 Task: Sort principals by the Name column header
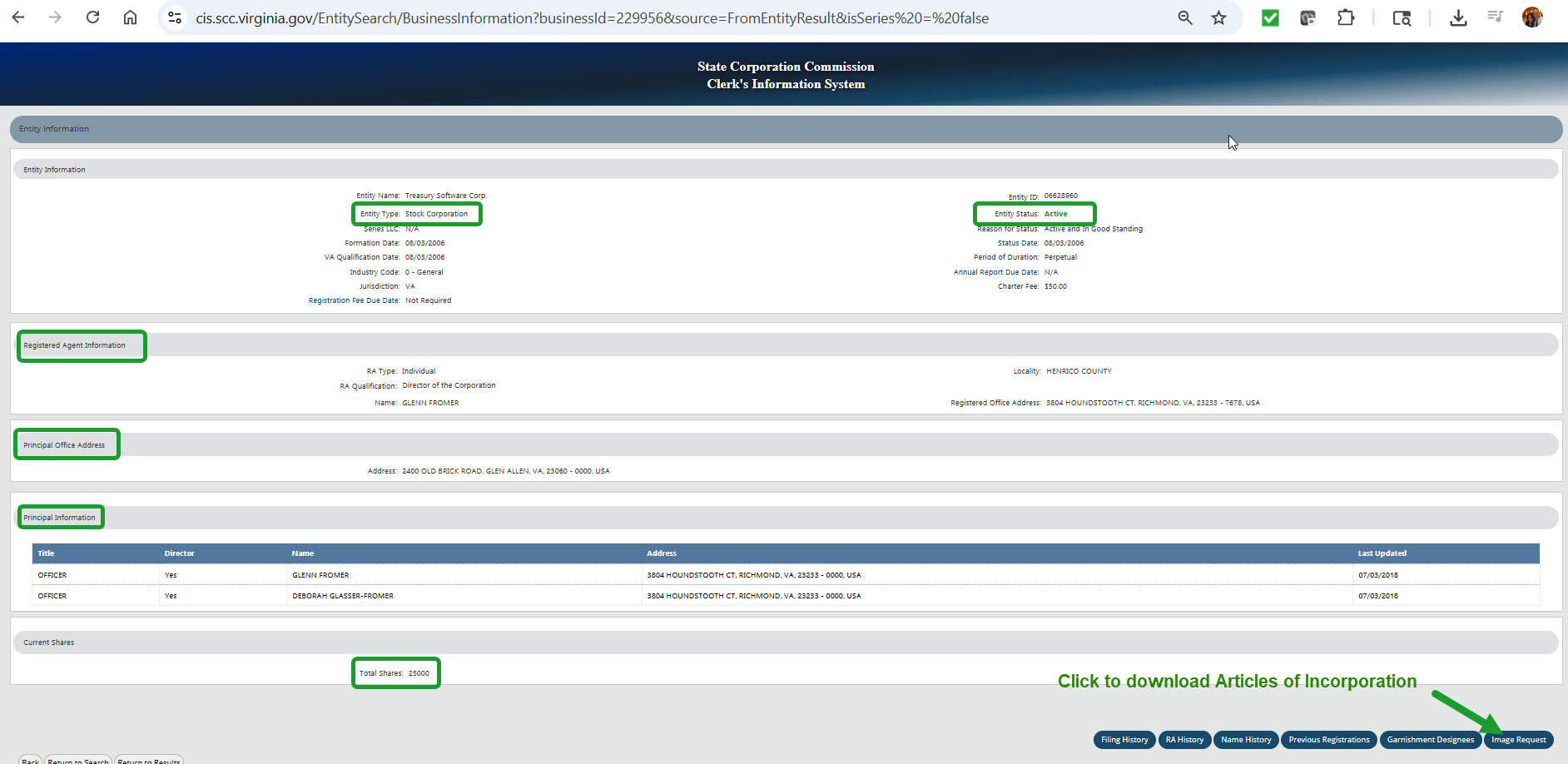coord(303,553)
